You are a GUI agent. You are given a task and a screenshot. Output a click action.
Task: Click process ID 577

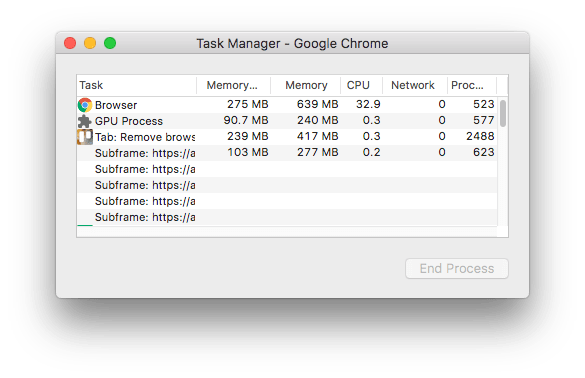point(484,120)
